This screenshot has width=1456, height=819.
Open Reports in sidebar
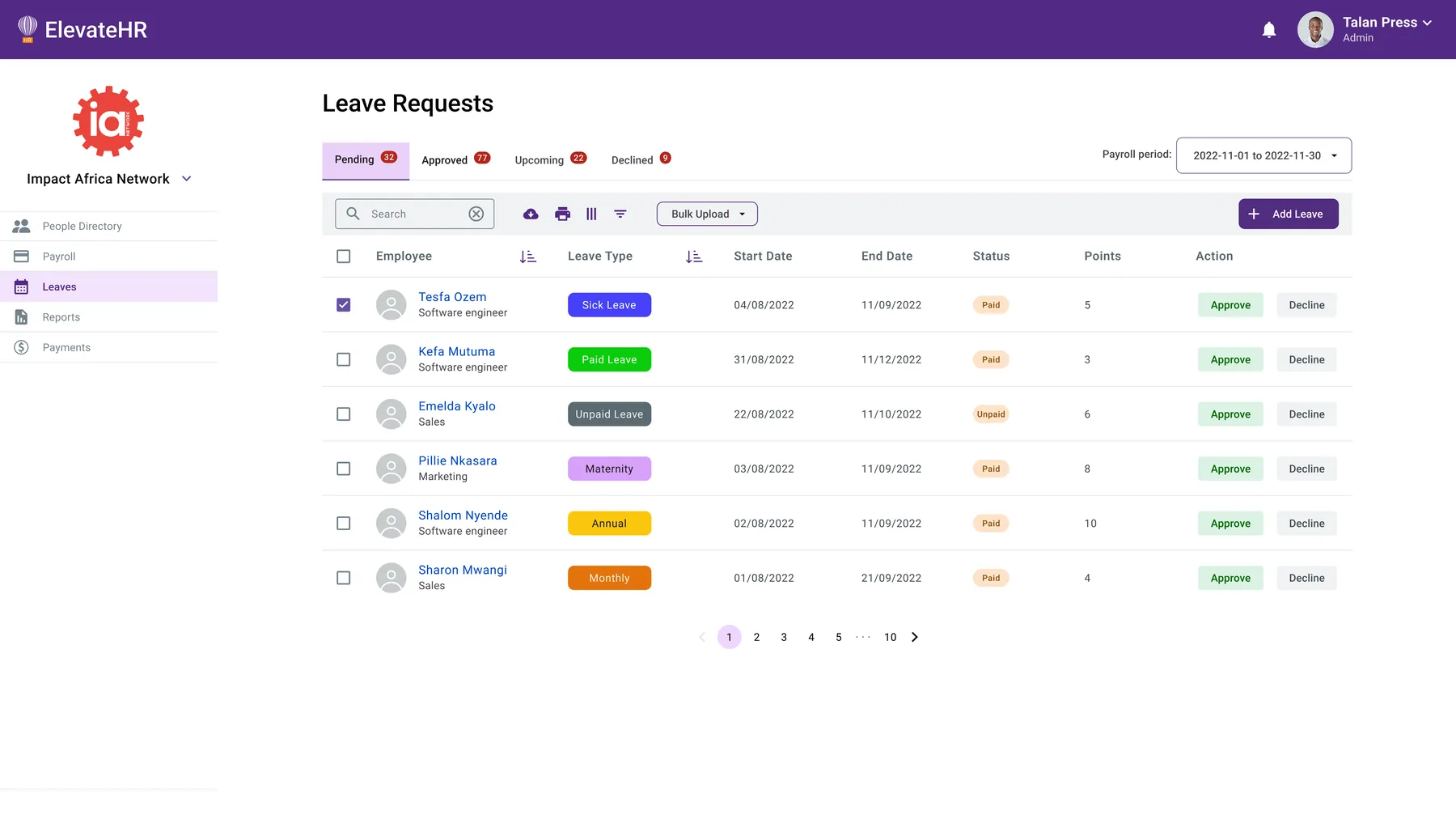click(109, 317)
